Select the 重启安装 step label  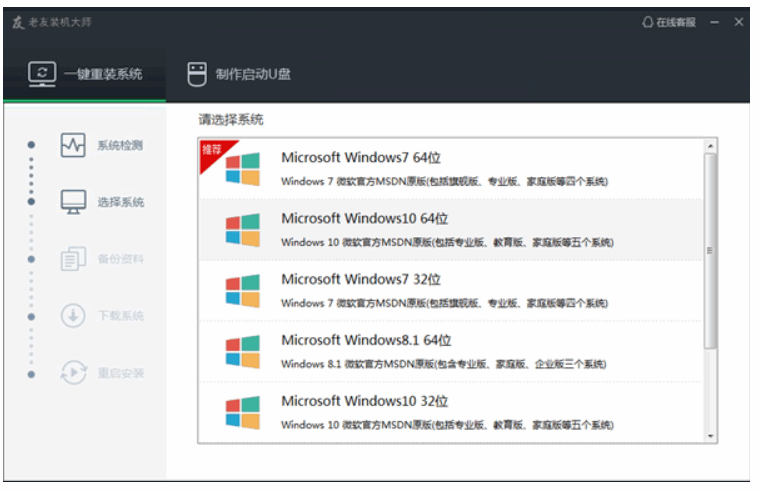121,373
